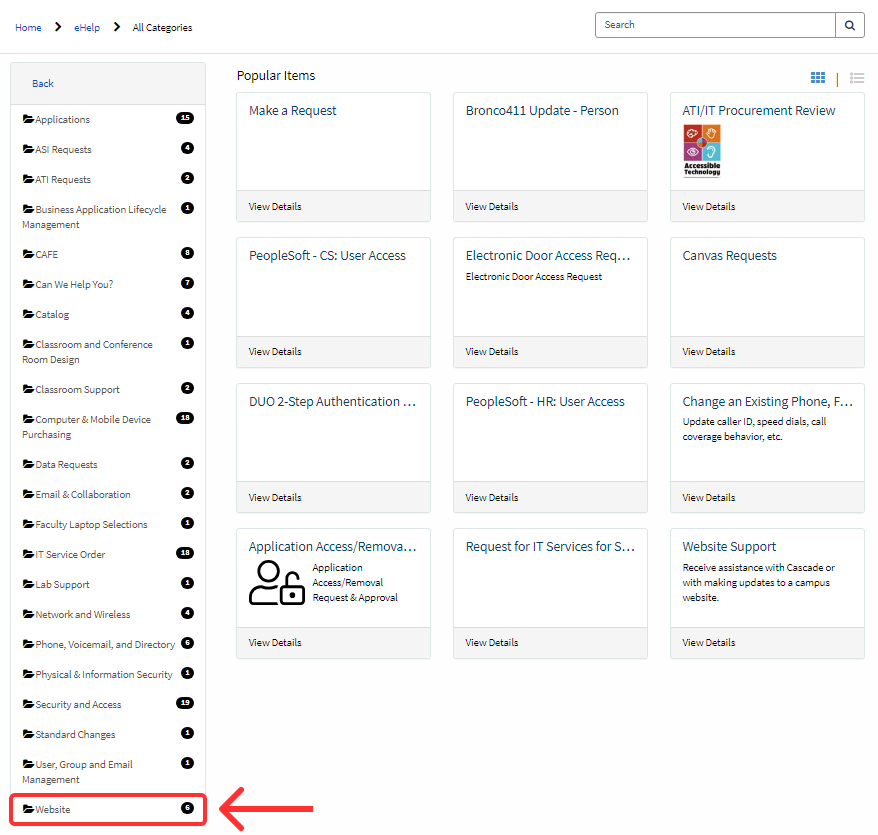Viewport: 878px width, 835px height.
Task: Click All Categories breadcrumb text
Action: (162, 27)
